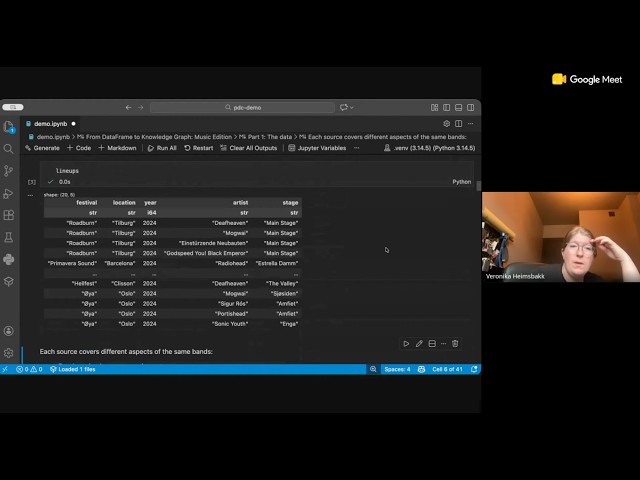Viewport: 640px width, 480px height.
Task: Open the Source Control view
Action: coord(9,171)
